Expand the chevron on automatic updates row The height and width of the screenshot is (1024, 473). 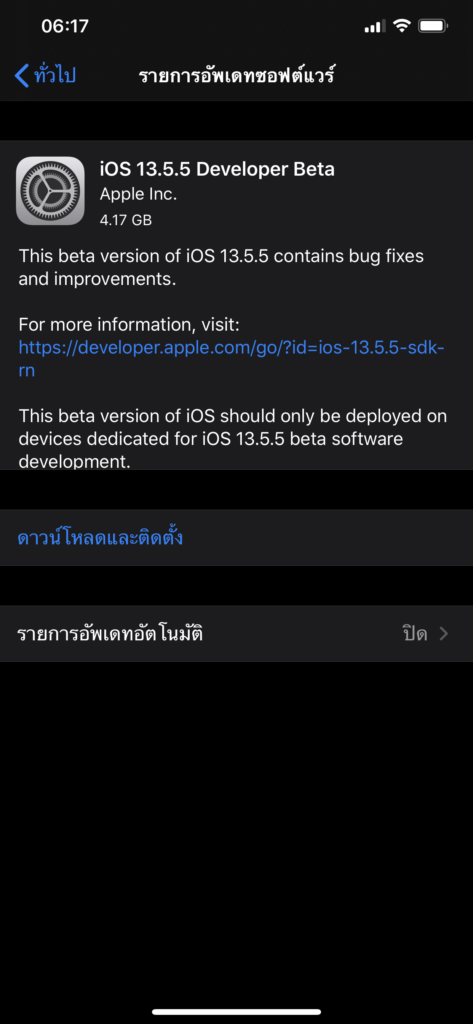point(444,633)
